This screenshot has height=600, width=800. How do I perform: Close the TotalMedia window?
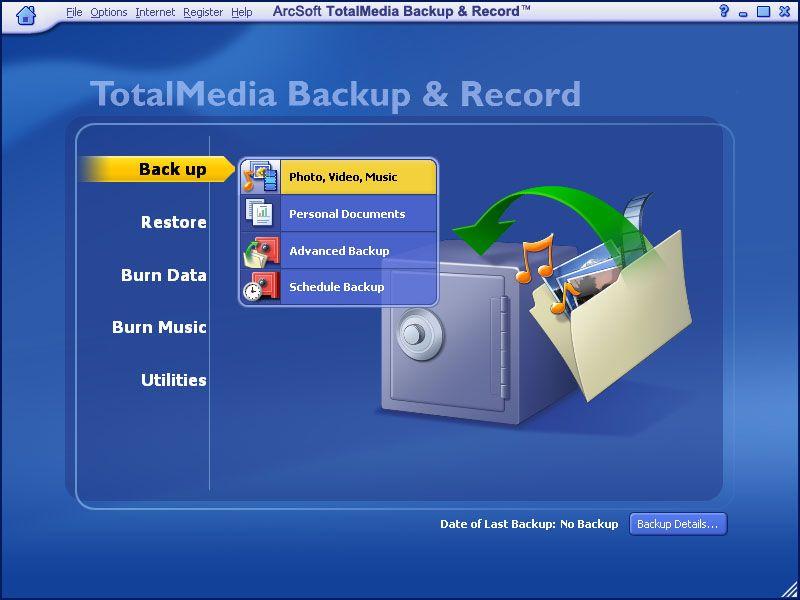click(x=785, y=11)
